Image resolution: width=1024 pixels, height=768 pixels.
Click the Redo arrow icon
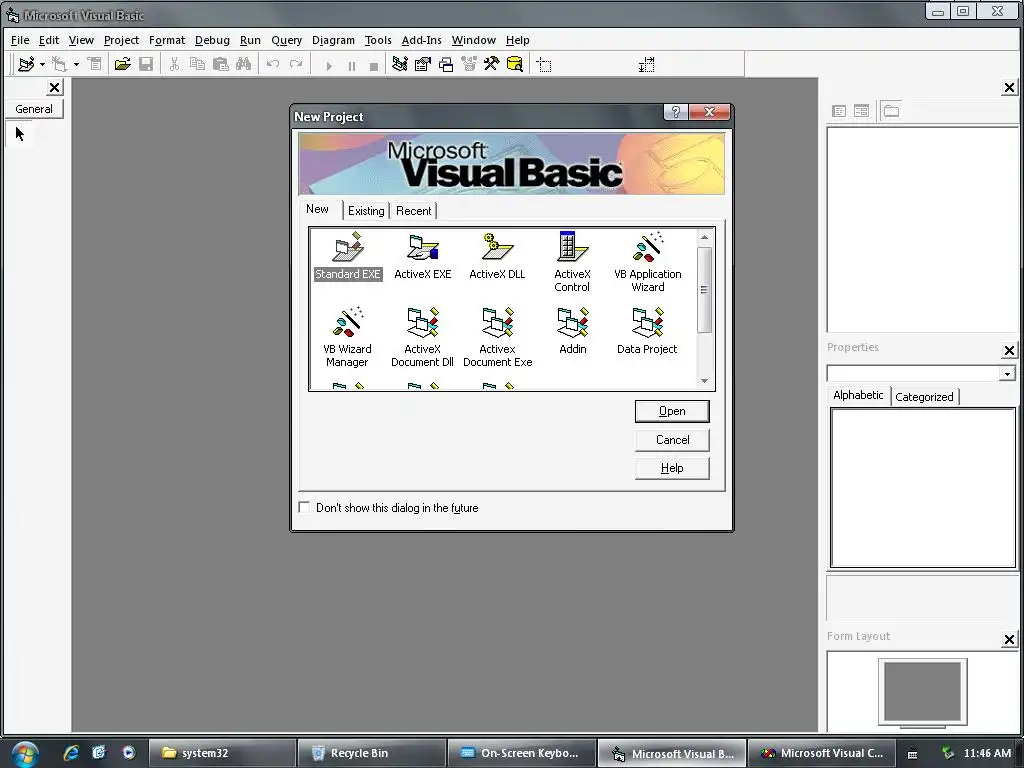point(296,64)
